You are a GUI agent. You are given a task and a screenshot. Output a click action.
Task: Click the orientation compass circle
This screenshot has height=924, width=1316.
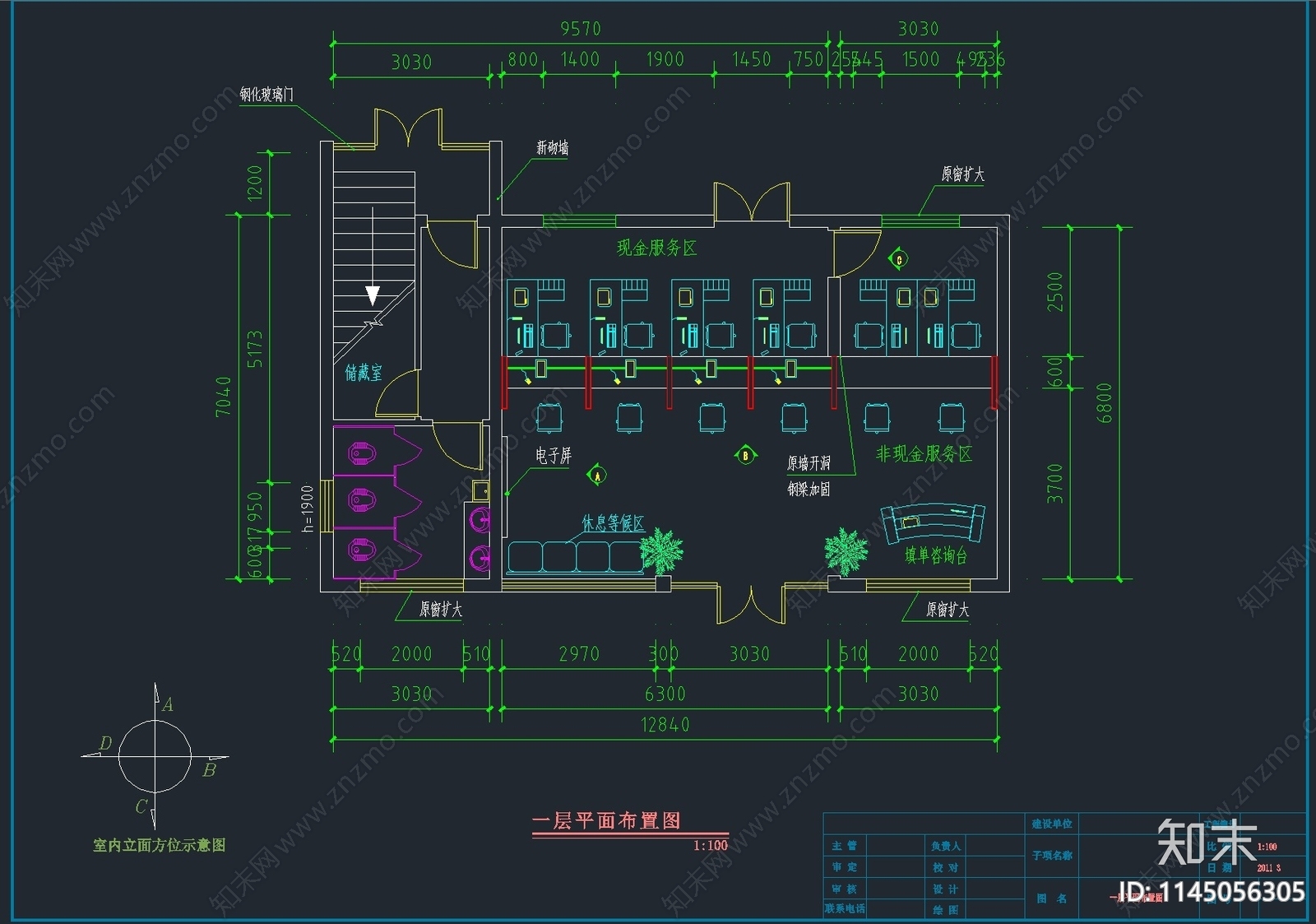coord(155,755)
